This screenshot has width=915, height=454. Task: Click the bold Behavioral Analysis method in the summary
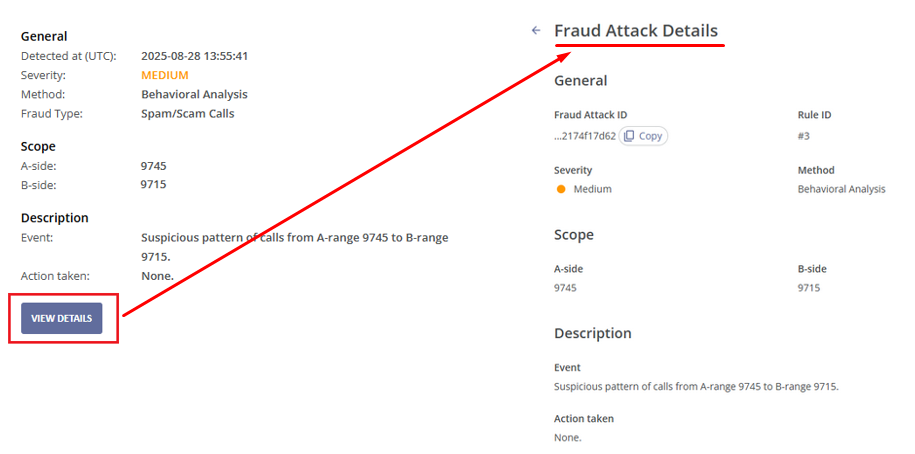(194, 95)
